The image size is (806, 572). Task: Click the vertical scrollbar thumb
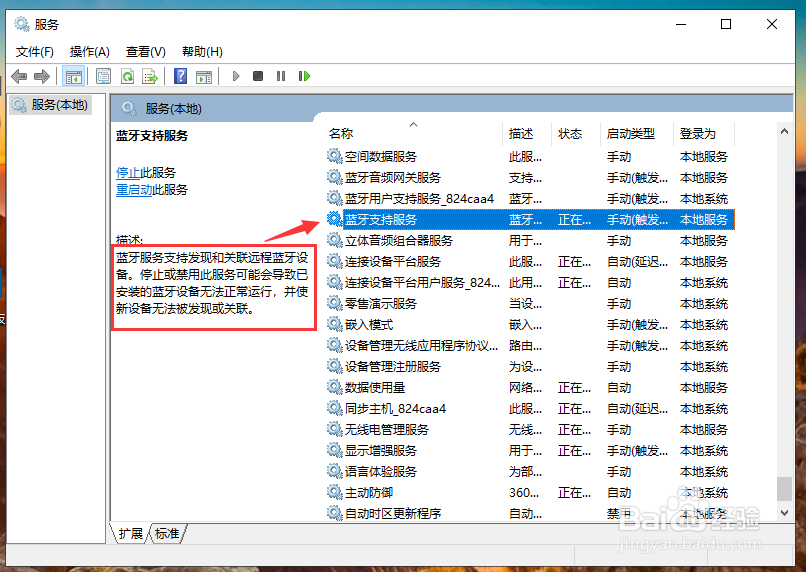coord(784,489)
